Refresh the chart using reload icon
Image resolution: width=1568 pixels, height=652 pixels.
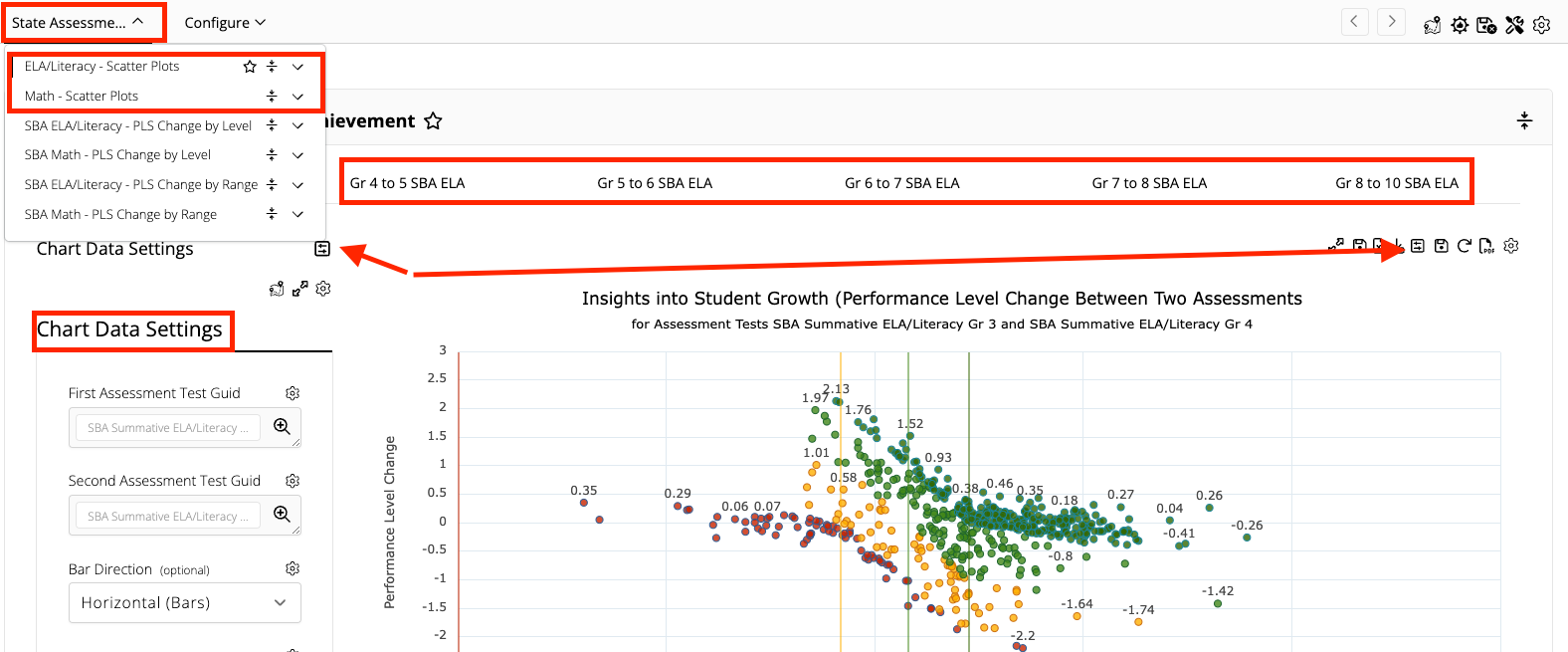click(1464, 246)
